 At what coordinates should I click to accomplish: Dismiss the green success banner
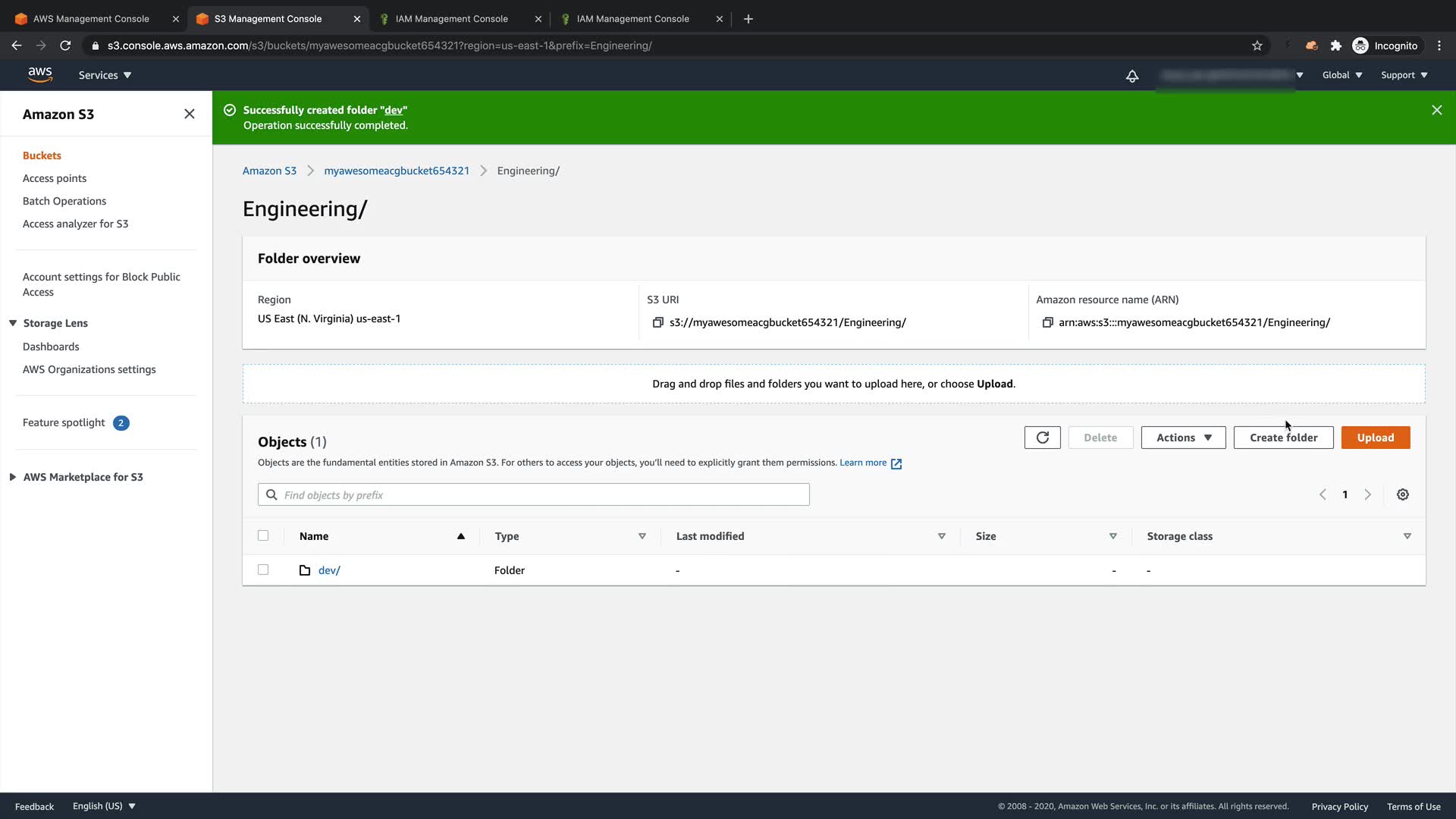point(1436,110)
